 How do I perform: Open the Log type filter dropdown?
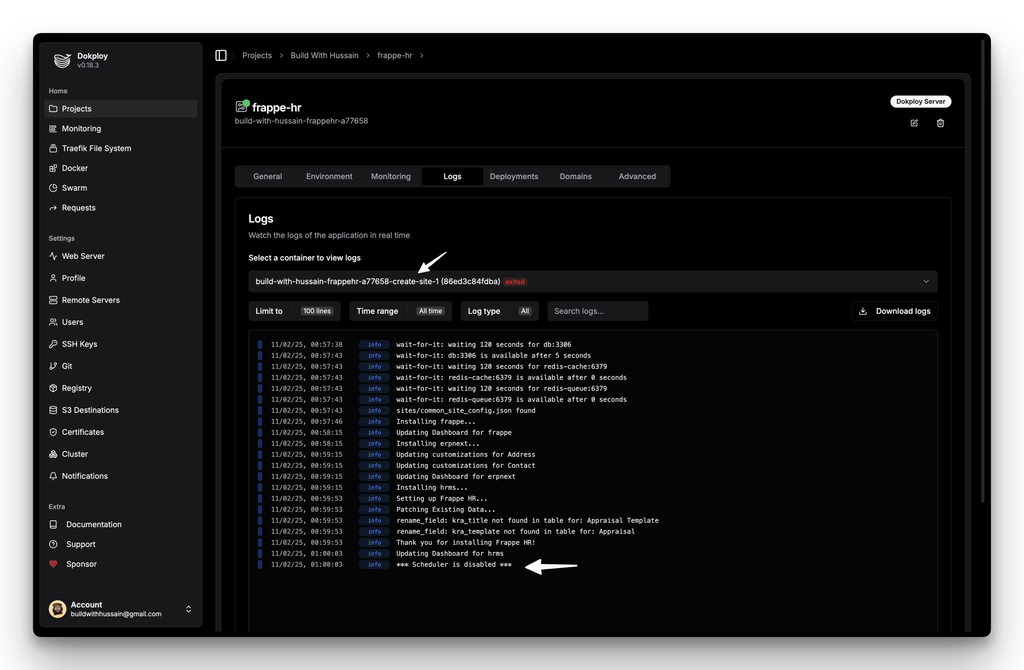498,311
